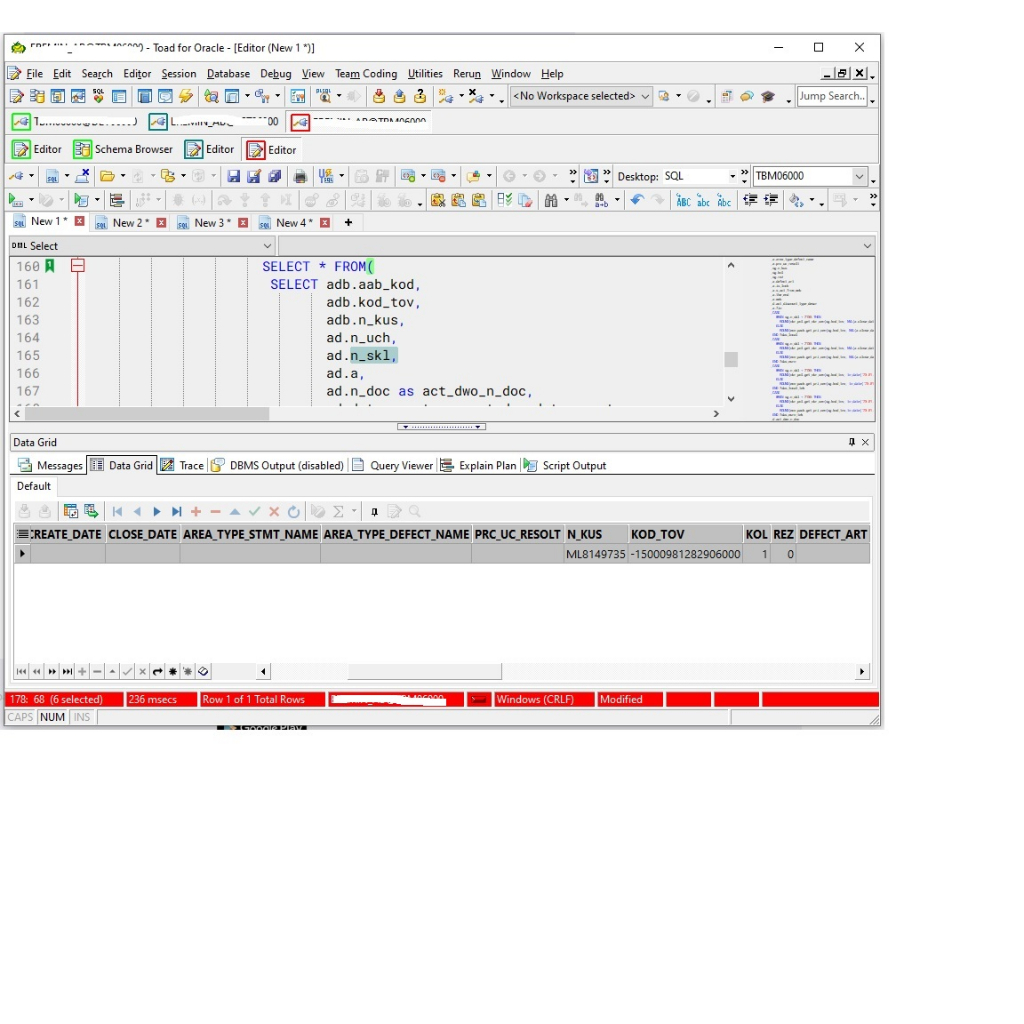This screenshot has height=1024, width=1024.
Task: Click the editor vertical scrollbar thumb
Action: 731,359
